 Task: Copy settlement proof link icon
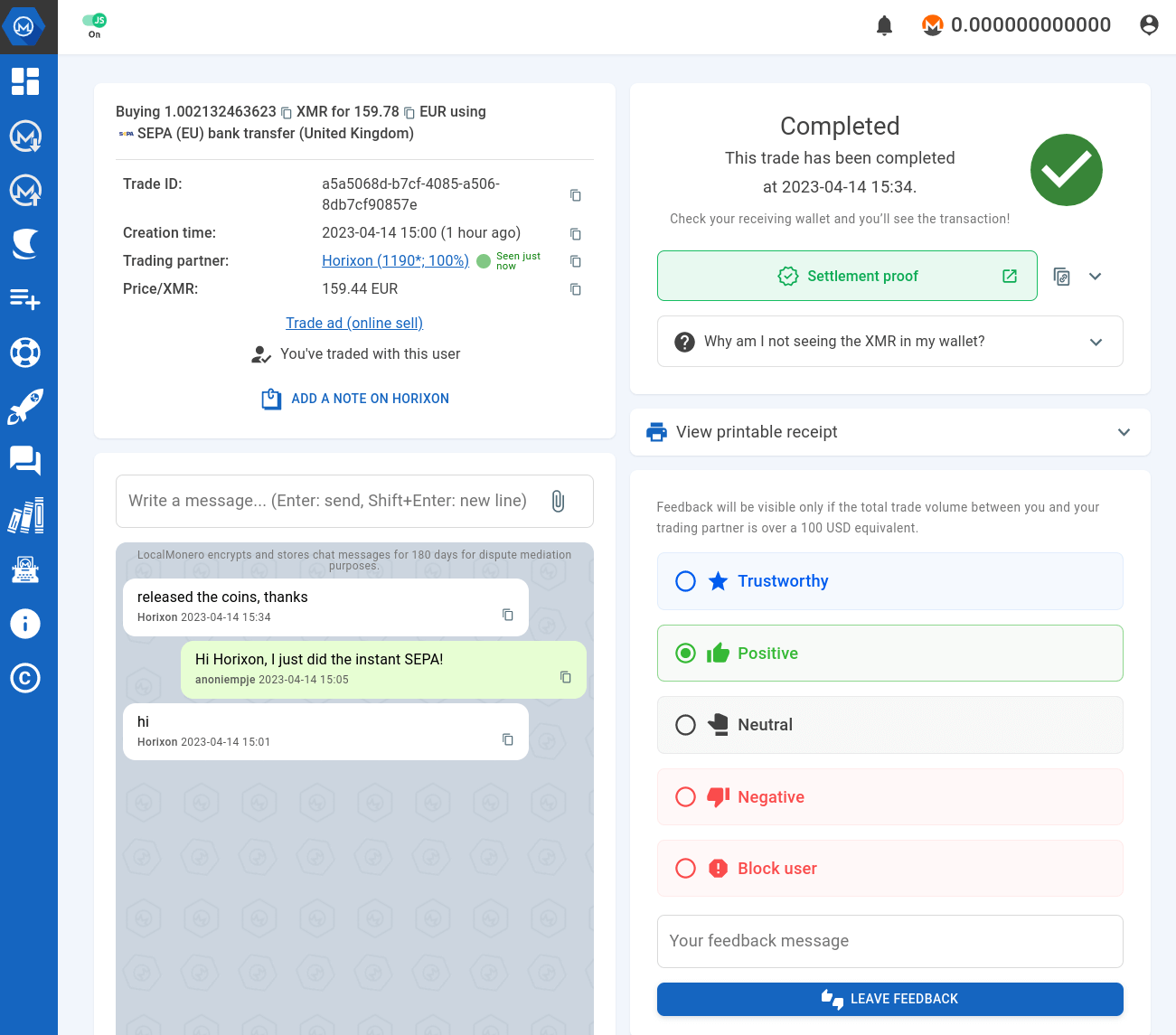[1062, 277]
